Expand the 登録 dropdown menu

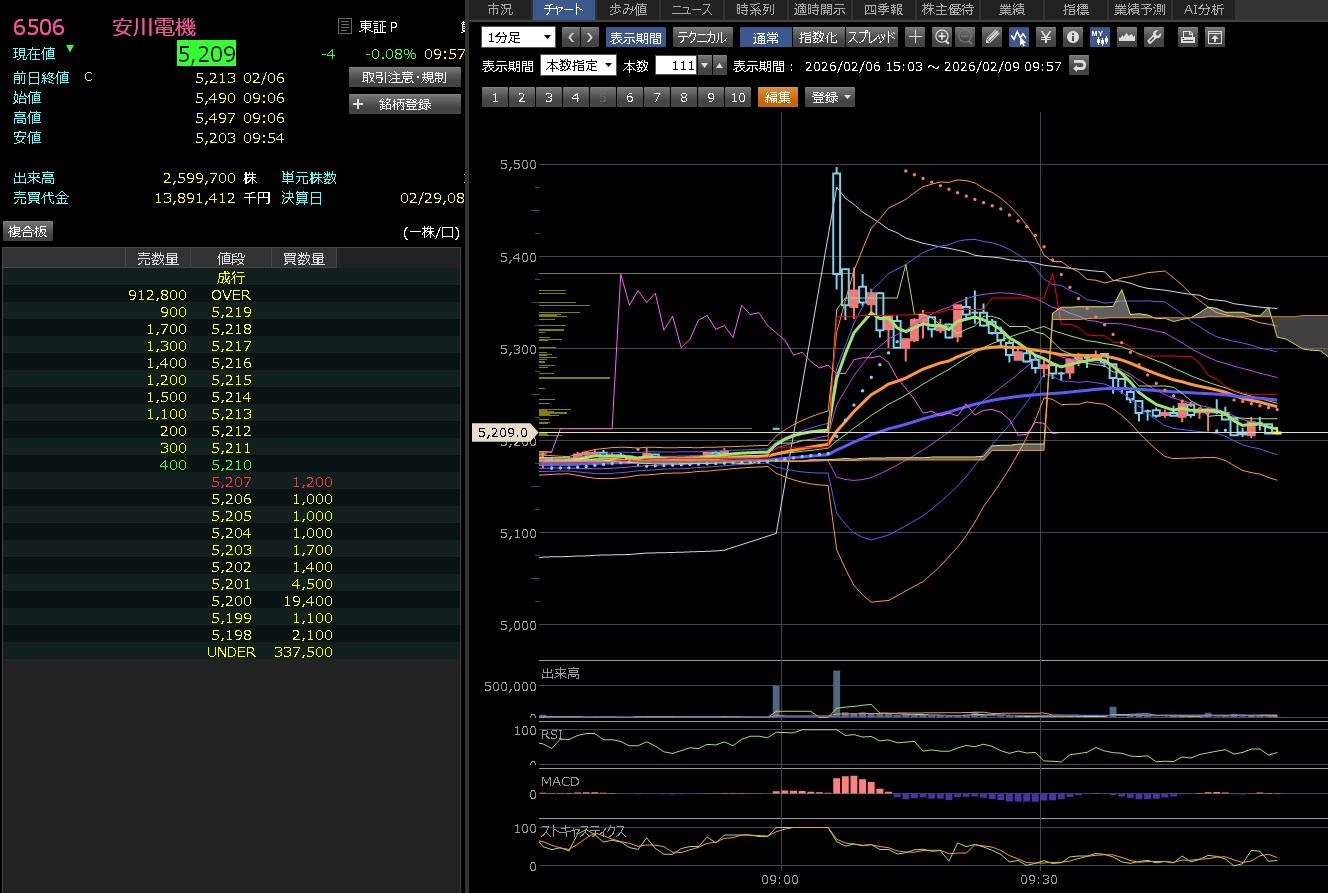[831, 97]
